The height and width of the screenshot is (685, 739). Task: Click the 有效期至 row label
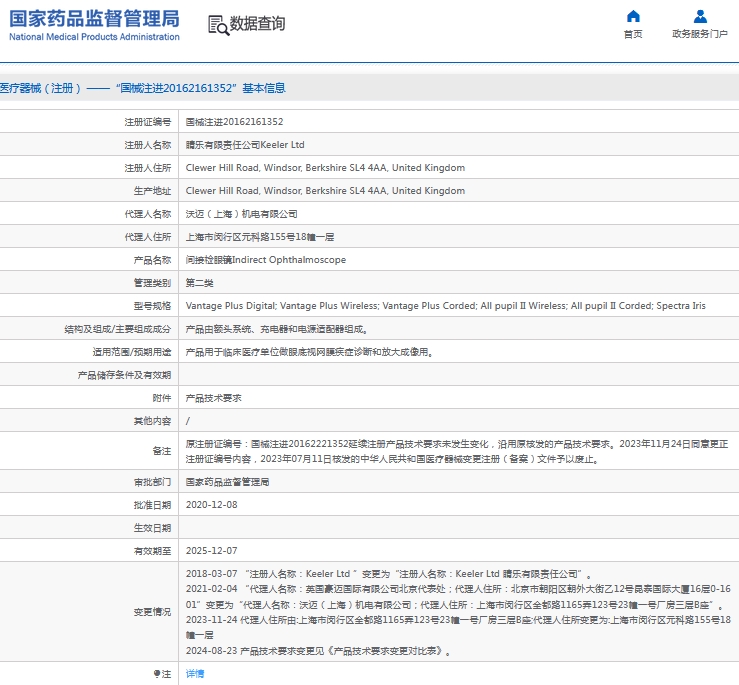pos(152,551)
